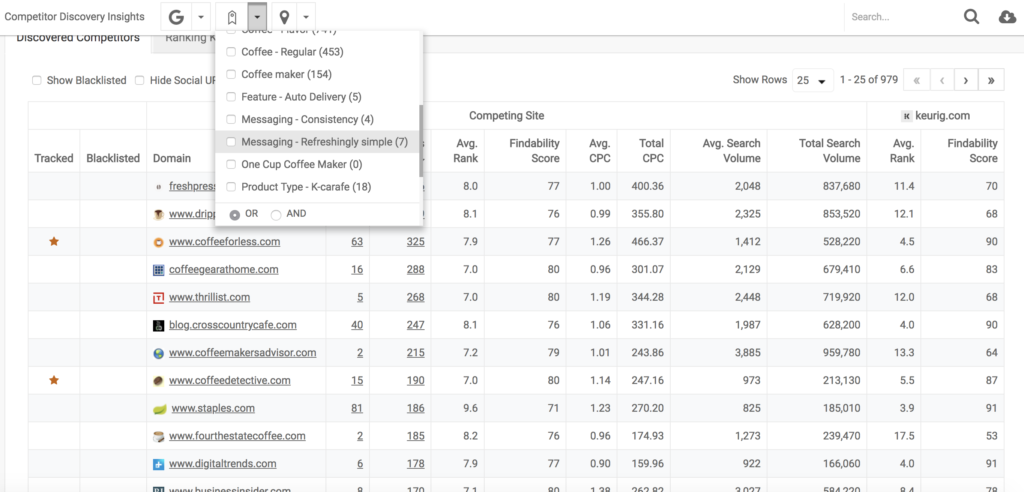Open the location dropdown arrow
The width and height of the screenshot is (1024, 492).
tap(306, 16)
